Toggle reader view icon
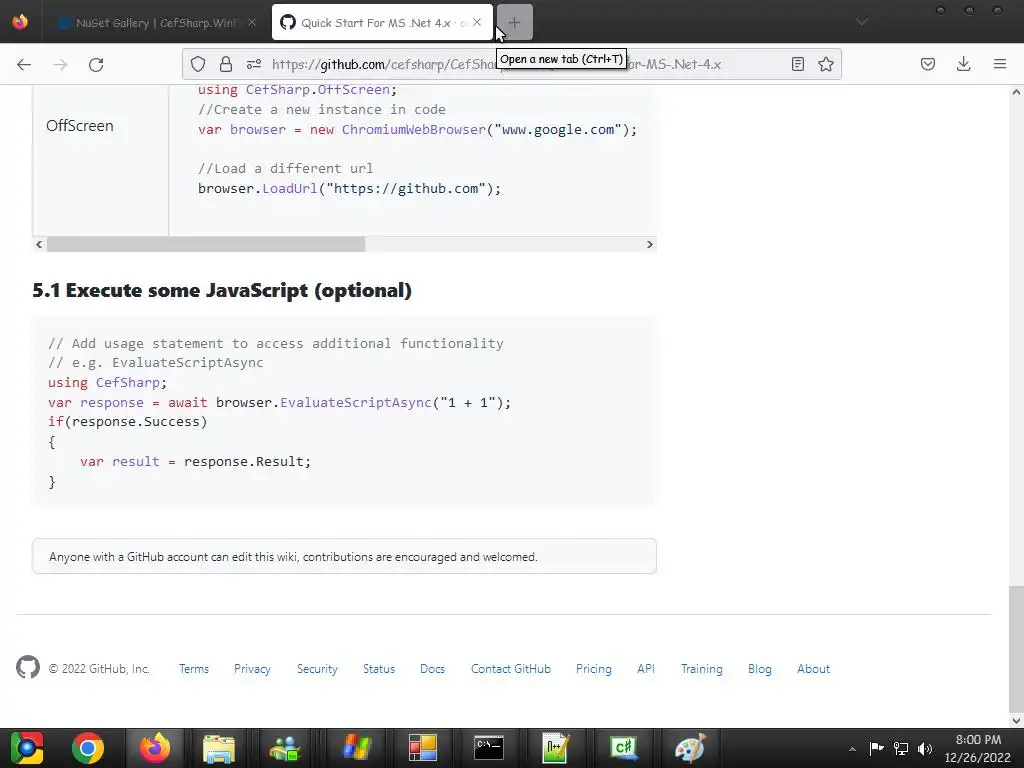This screenshot has height=768, width=1024. (797, 64)
